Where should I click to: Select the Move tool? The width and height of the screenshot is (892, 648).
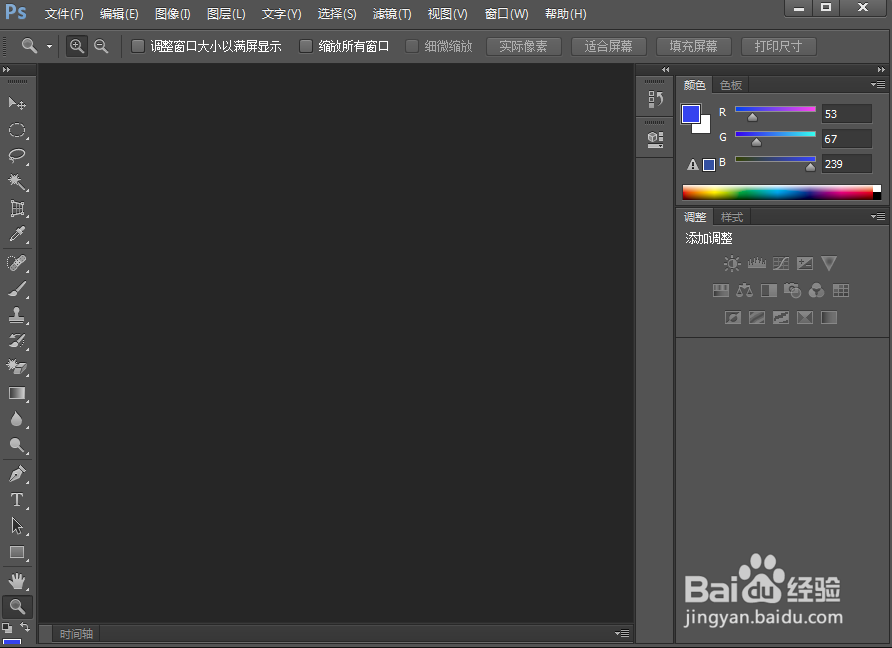(18, 103)
